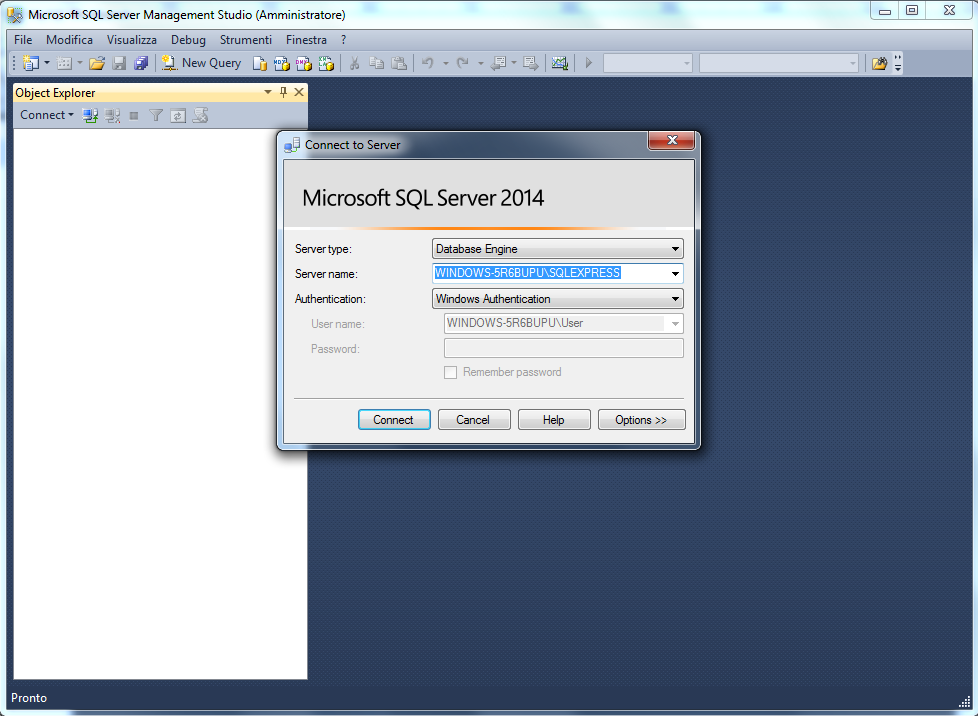The width and height of the screenshot is (978, 716).
Task: Expand the Server name dropdown arrow
Action: [675, 273]
